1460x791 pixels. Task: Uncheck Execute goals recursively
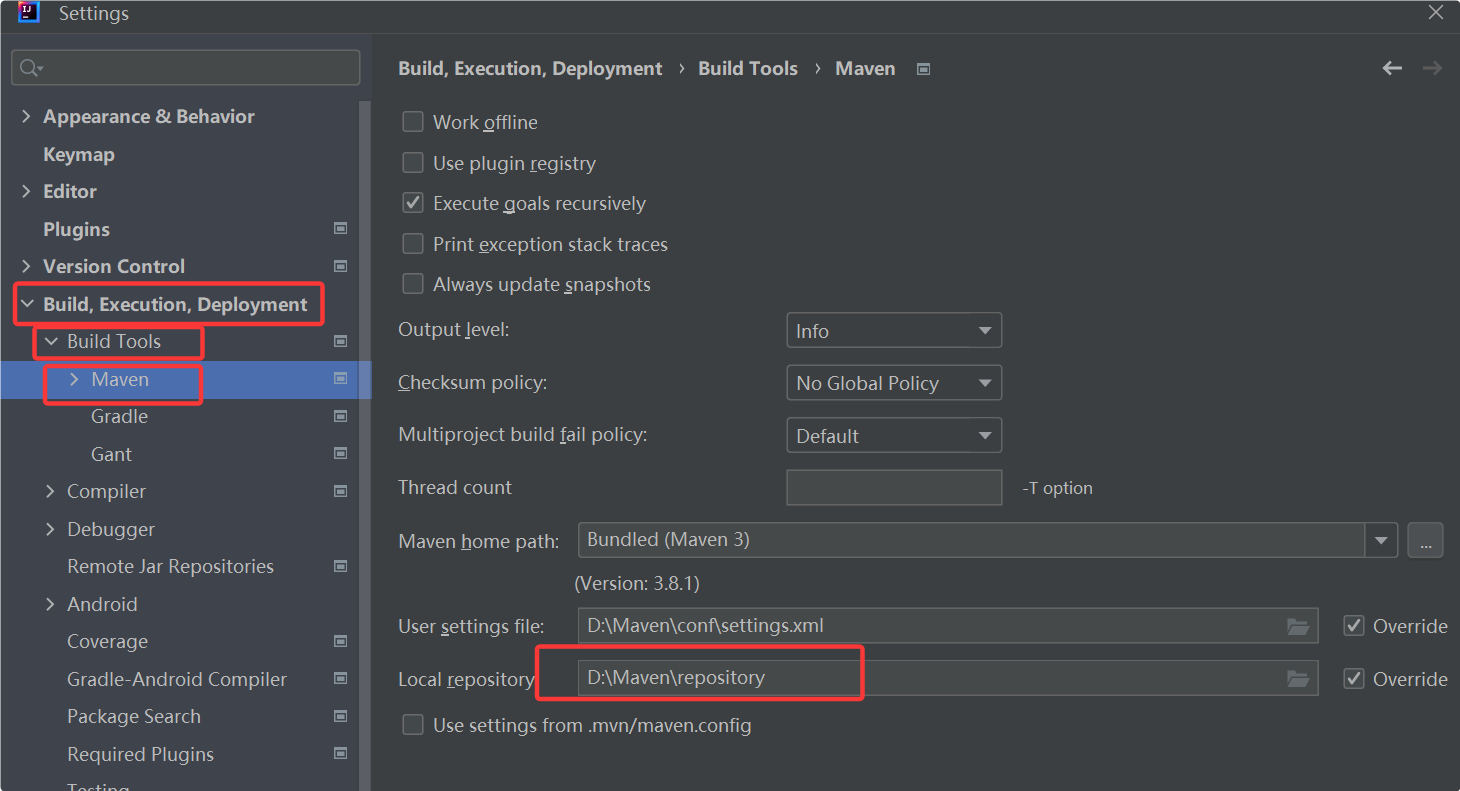(x=413, y=203)
